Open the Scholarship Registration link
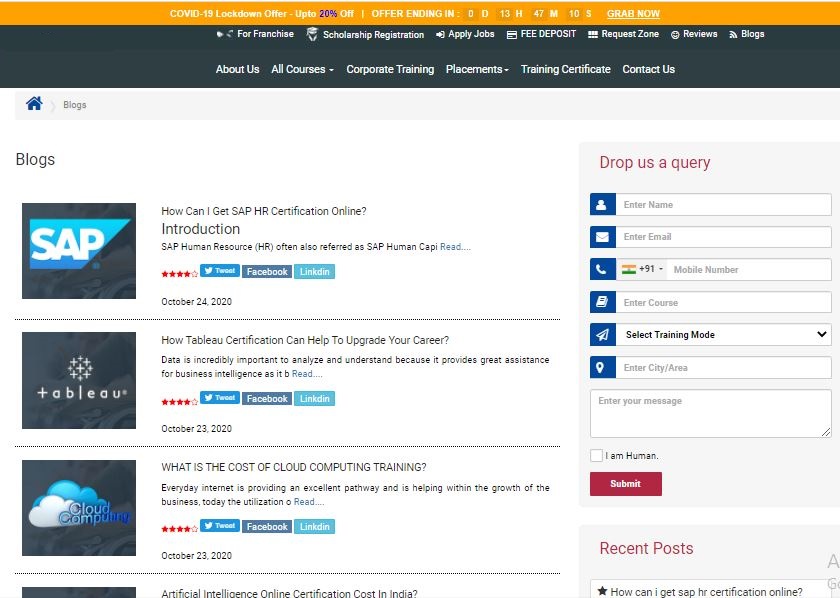 (x=373, y=35)
